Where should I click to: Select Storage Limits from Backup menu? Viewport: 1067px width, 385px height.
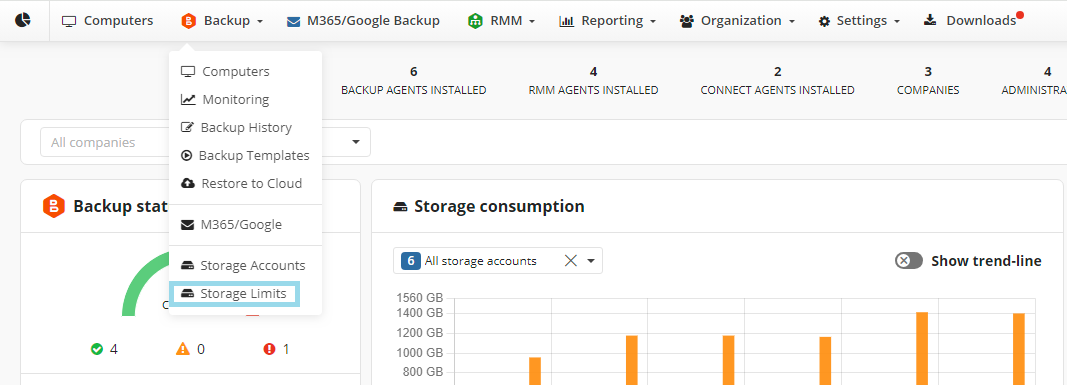tap(235, 294)
